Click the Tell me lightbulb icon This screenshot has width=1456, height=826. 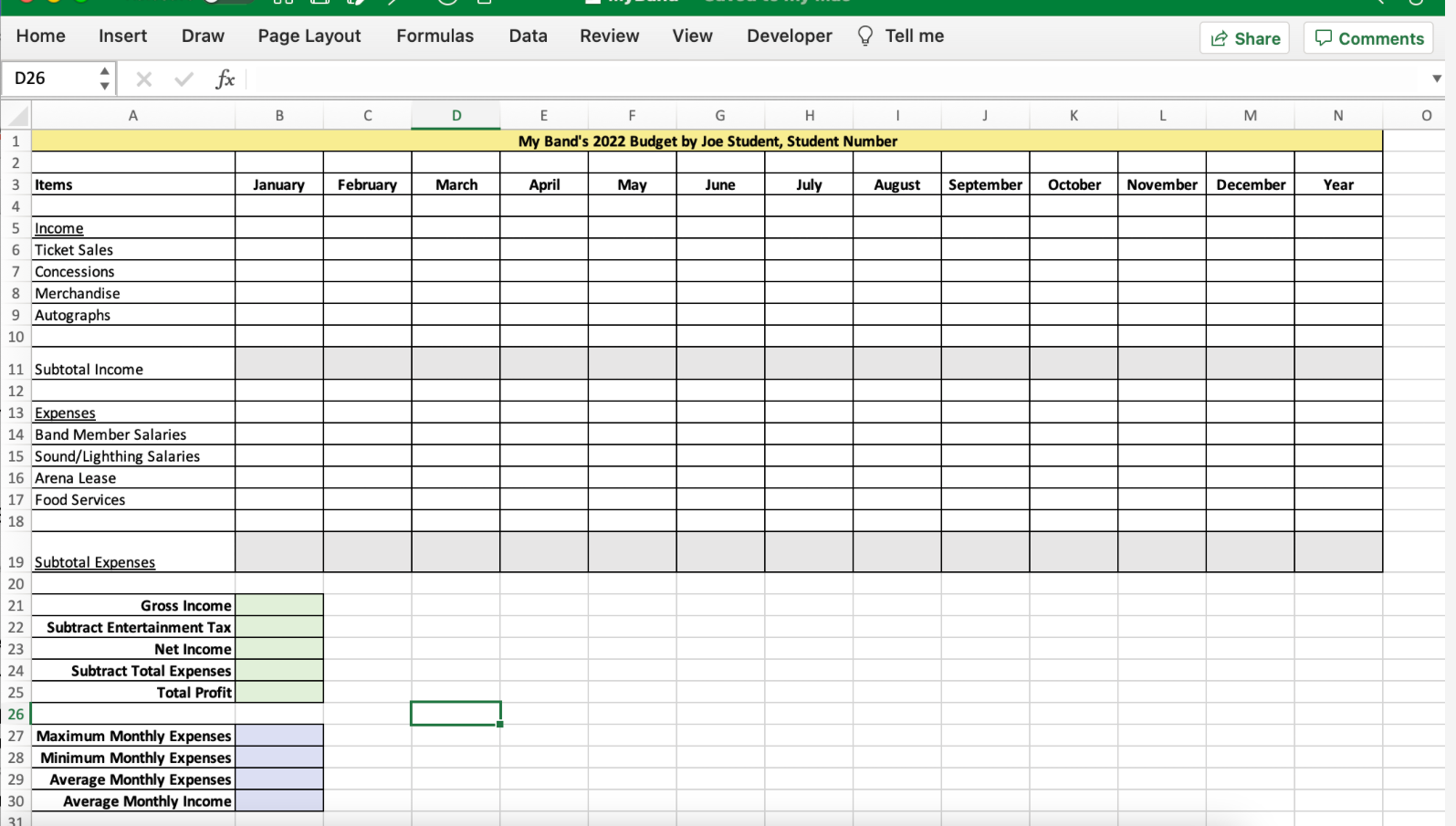pos(864,36)
